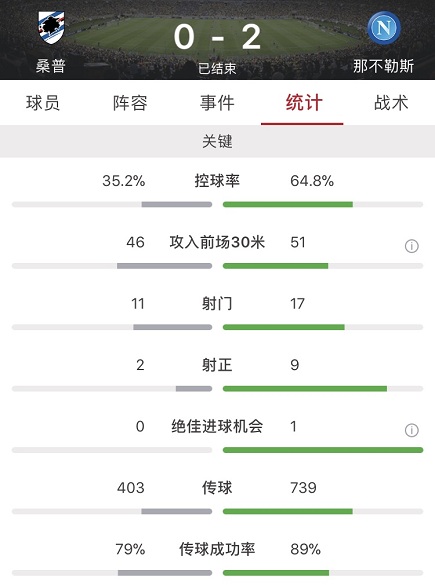Tap the 那不勒斯 team name
435x585 pixels.
[384, 66]
